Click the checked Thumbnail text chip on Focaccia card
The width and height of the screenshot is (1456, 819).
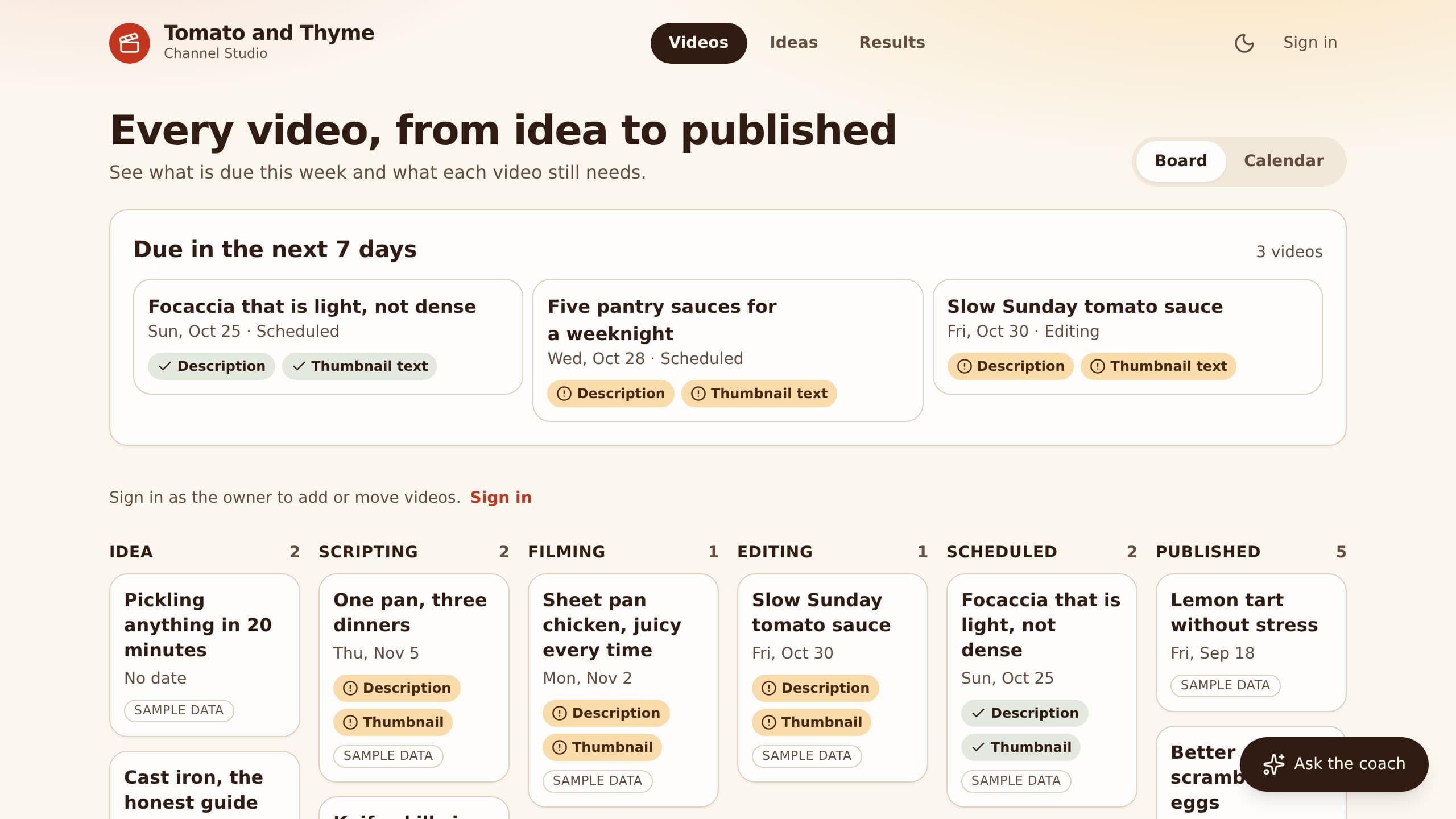click(359, 366)
